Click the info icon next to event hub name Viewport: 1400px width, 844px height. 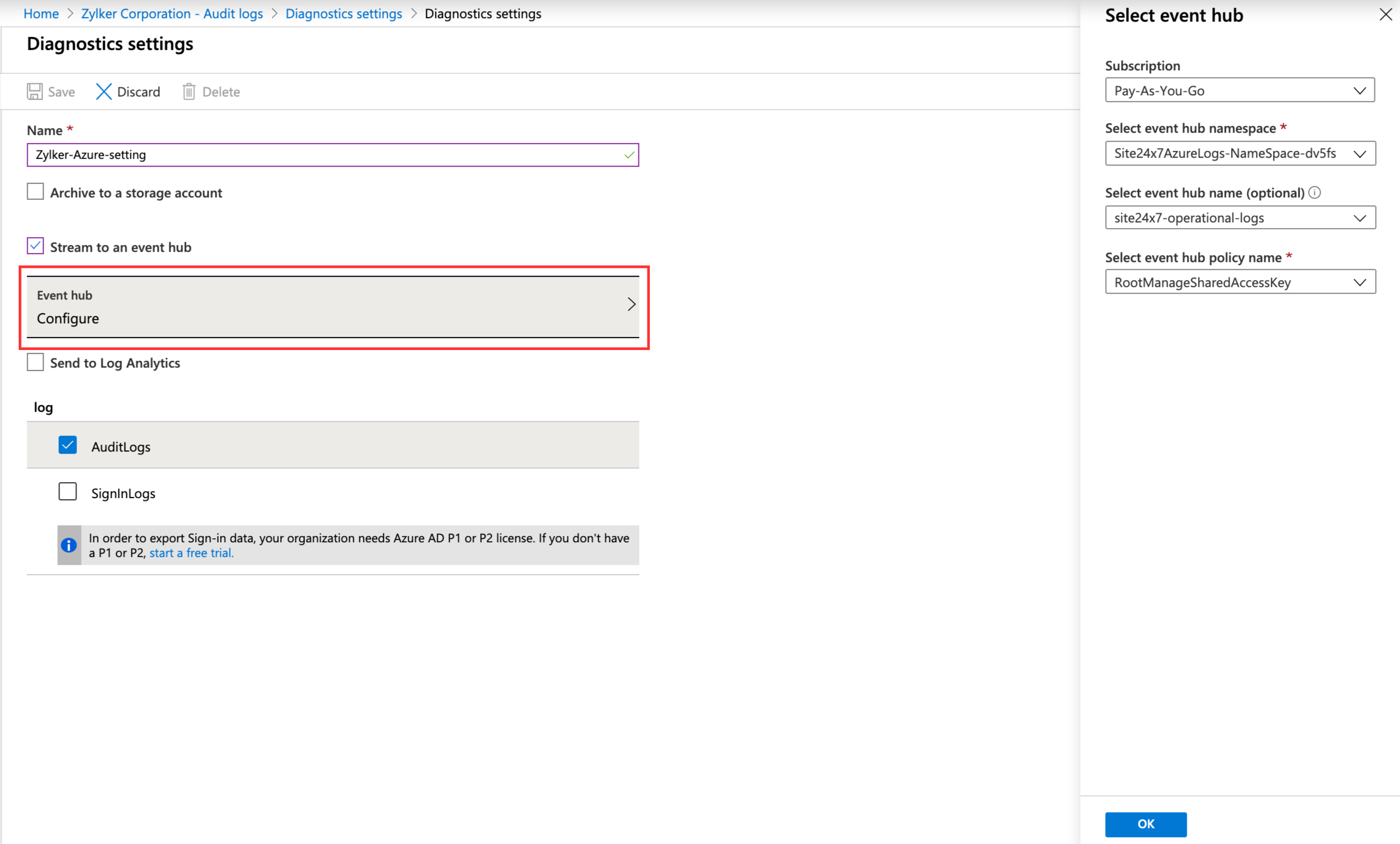pyautogui.click(x=1316, y=193)
